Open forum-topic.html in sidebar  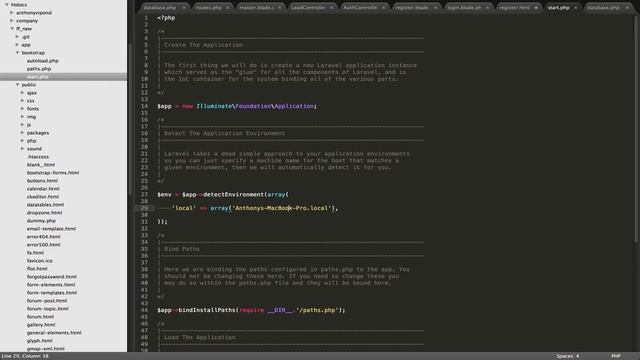47,309
